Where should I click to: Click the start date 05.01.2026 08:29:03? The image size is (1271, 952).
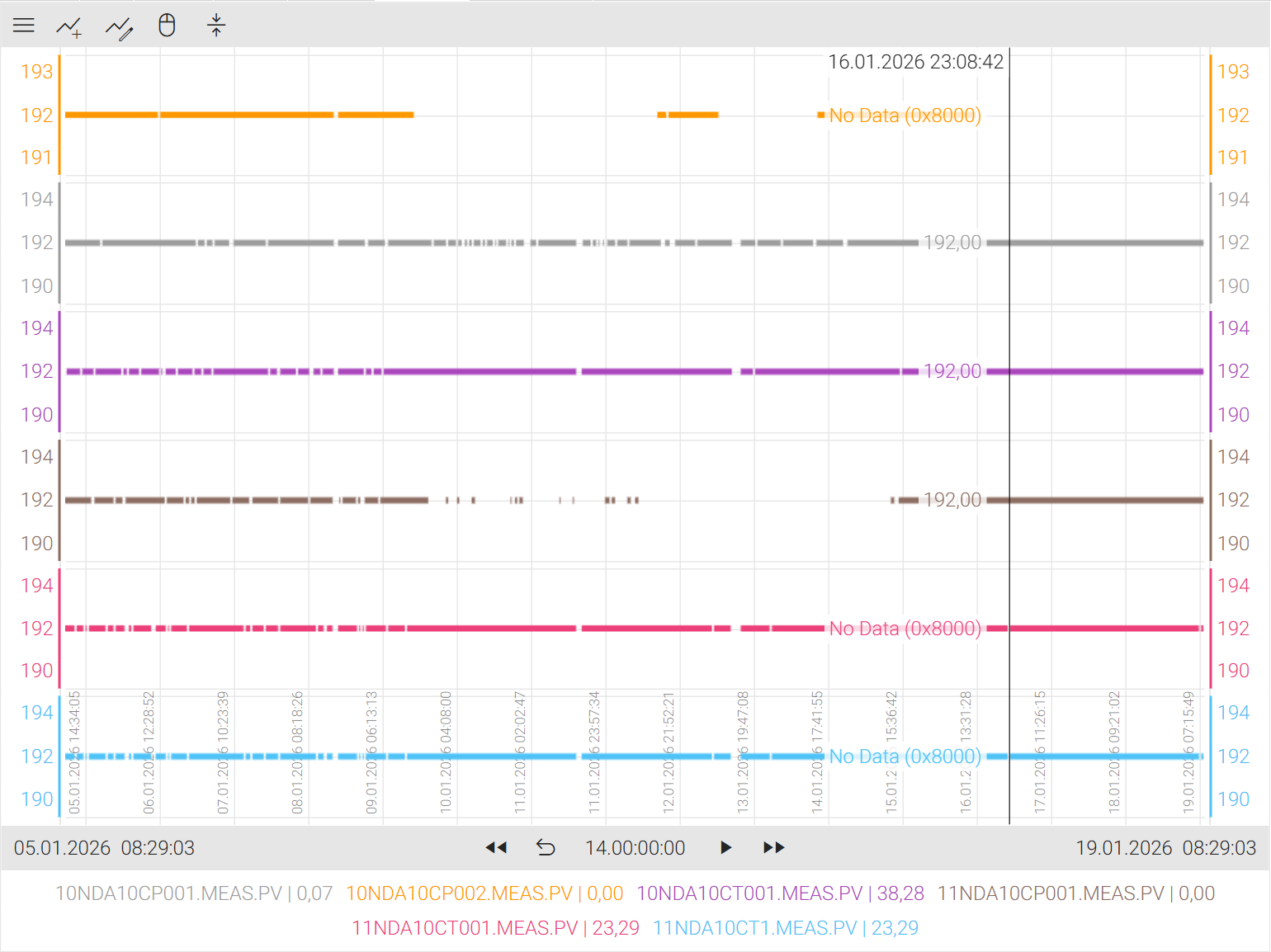pyautogui.click(x=104, y=848)
